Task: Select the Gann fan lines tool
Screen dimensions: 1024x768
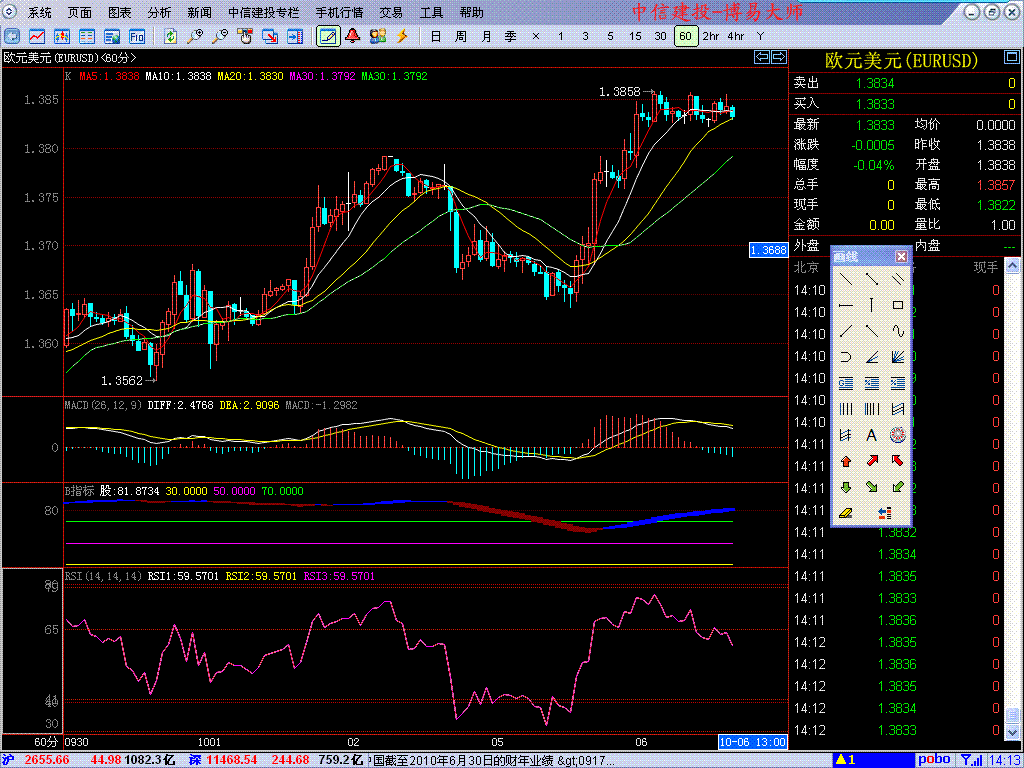Action: 897,357
